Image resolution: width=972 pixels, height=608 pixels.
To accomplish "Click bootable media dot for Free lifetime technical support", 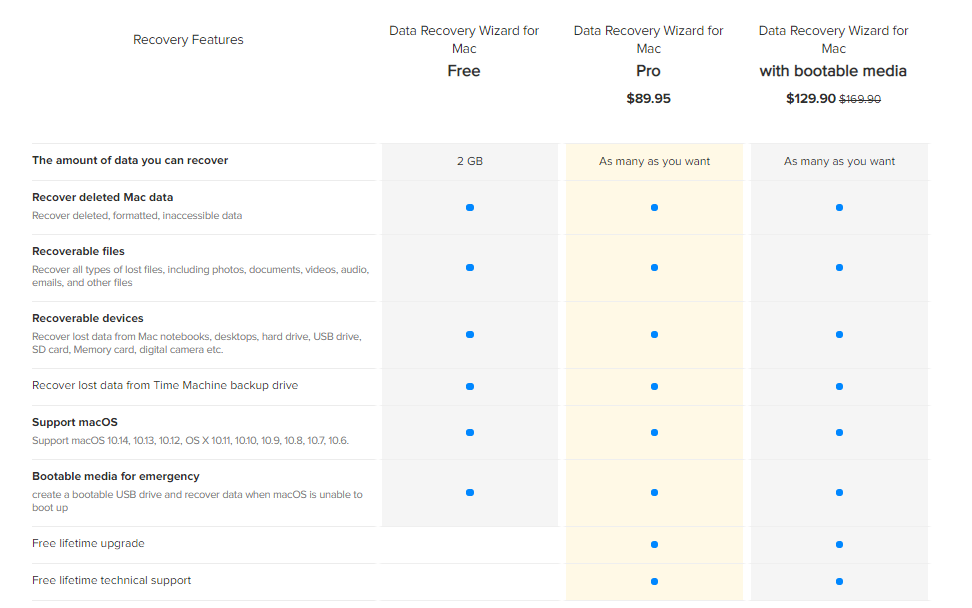I will pyautogui.click(x=839, y=582).
